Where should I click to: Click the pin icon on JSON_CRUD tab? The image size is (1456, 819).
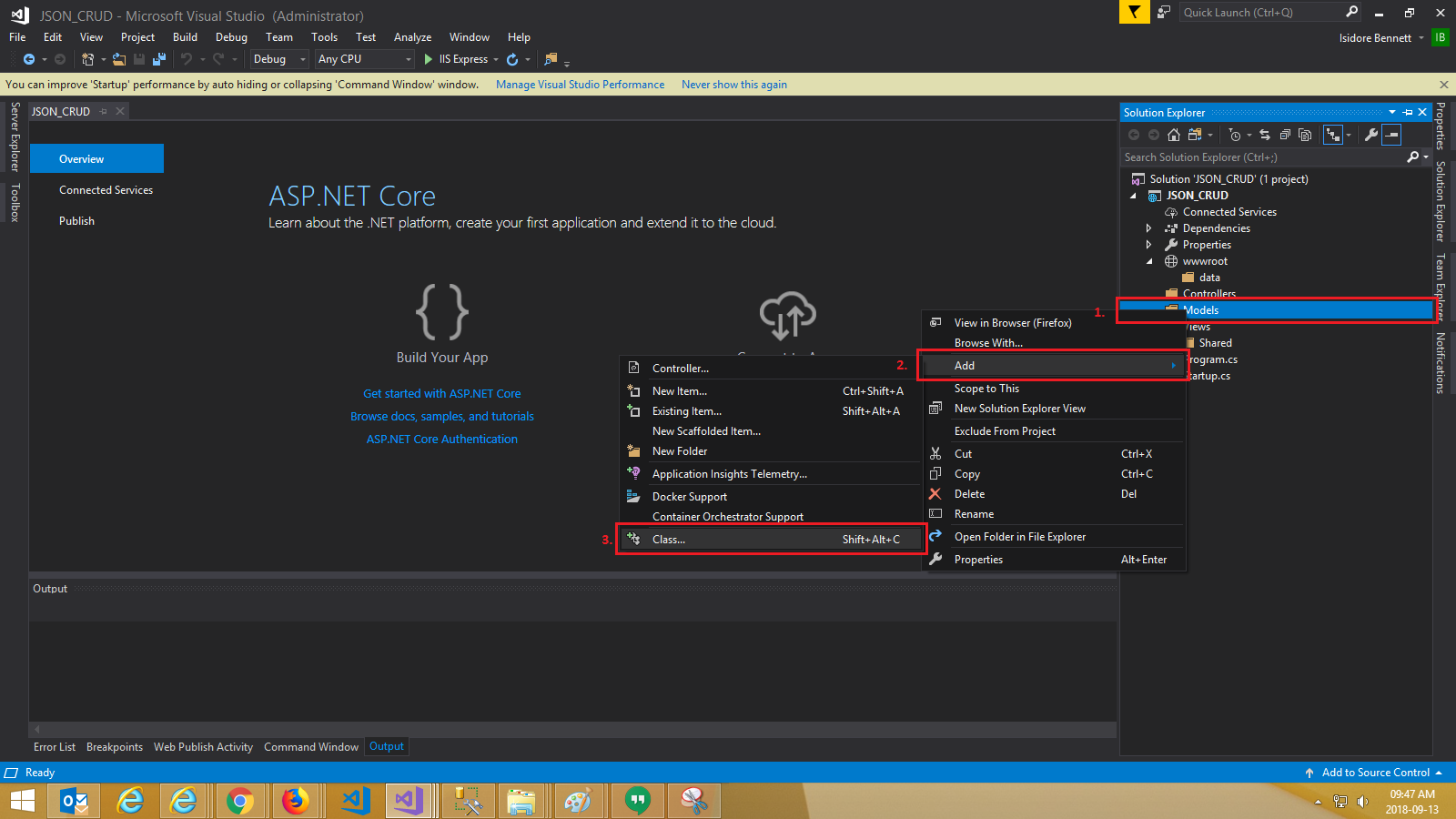pyautogui.click(x=104, y=111)
